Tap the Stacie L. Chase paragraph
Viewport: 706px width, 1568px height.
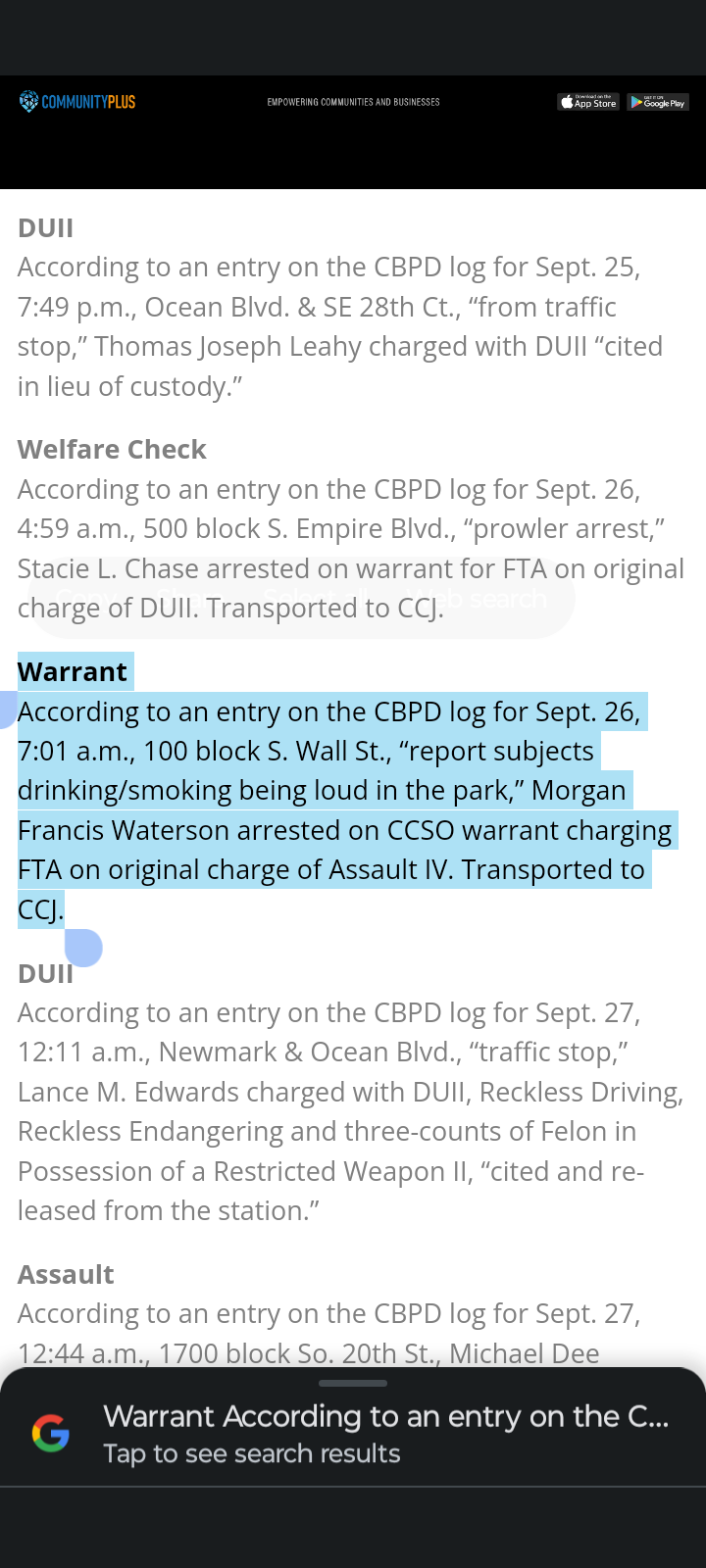(351, 548)
